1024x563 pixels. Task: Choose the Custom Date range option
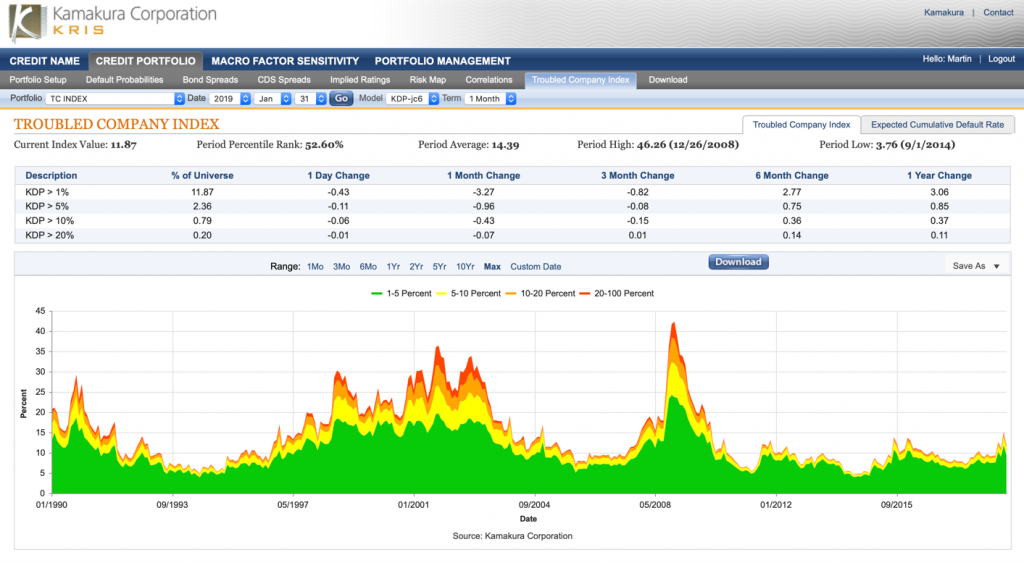click(x=536, y=266)
